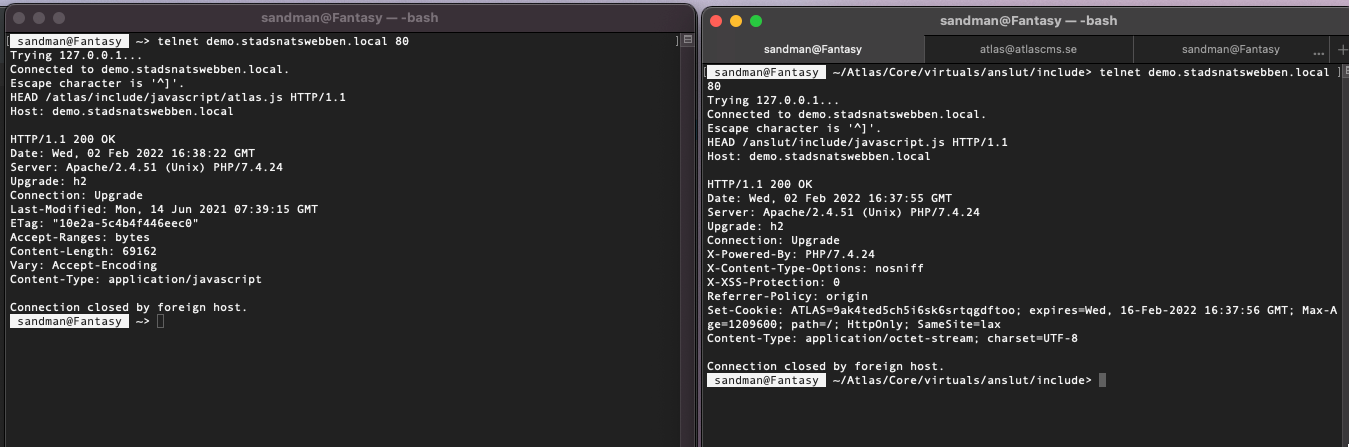Switch to the atlas@atlascms.se tab

pyautogui.click(x=1029, y=49)
